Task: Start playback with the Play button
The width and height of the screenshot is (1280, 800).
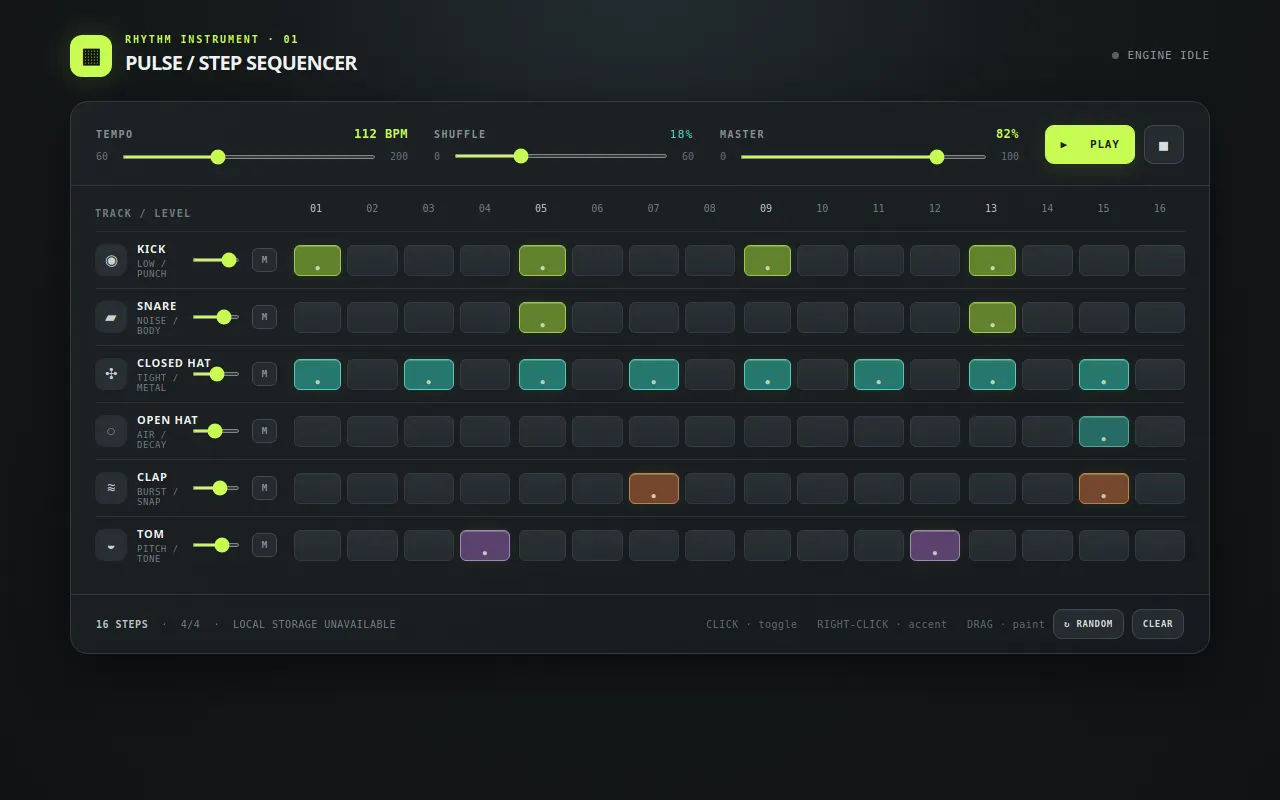Action: (x=1090, y=144)
